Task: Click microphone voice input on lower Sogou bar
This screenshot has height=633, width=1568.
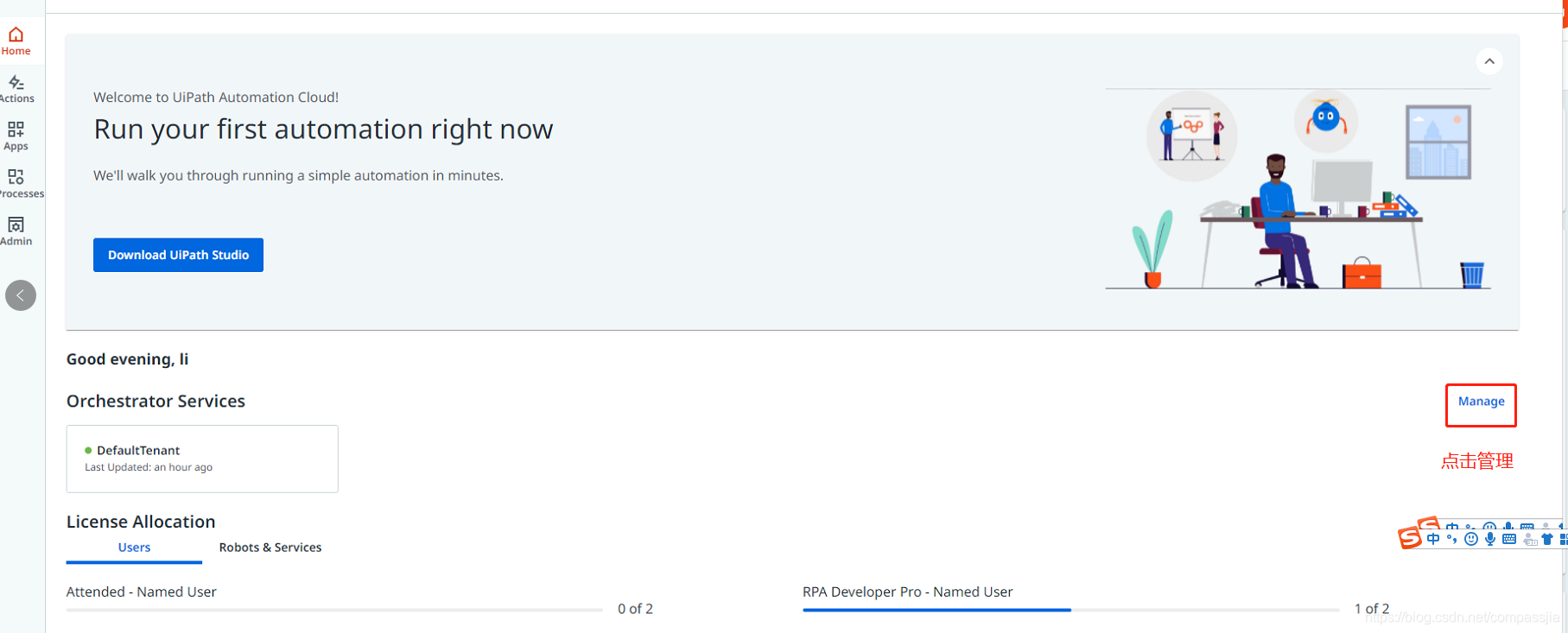Action: point(1490,539)
